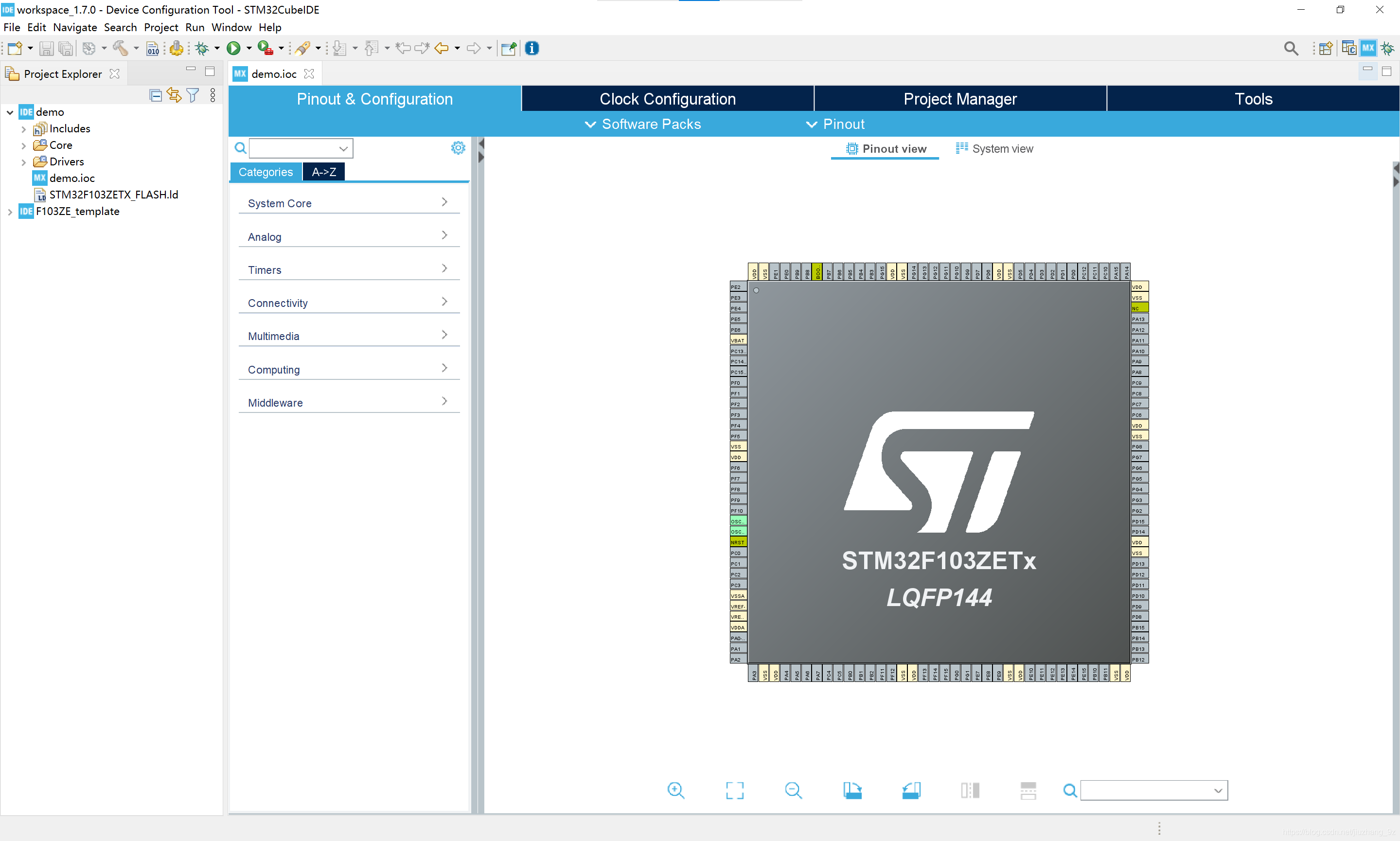The image size is (1400, 841).
Task: Click the magnifier search icon in top-right toolbar
Action: (1291, 49)
